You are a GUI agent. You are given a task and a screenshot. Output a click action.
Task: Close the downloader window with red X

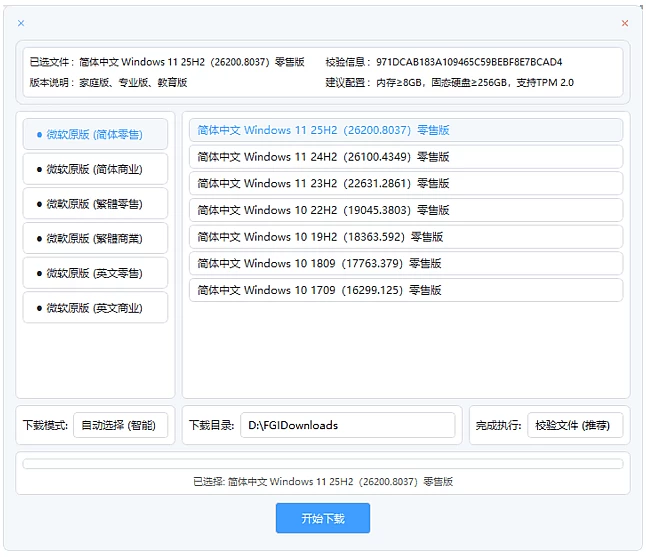coord(625,23)
